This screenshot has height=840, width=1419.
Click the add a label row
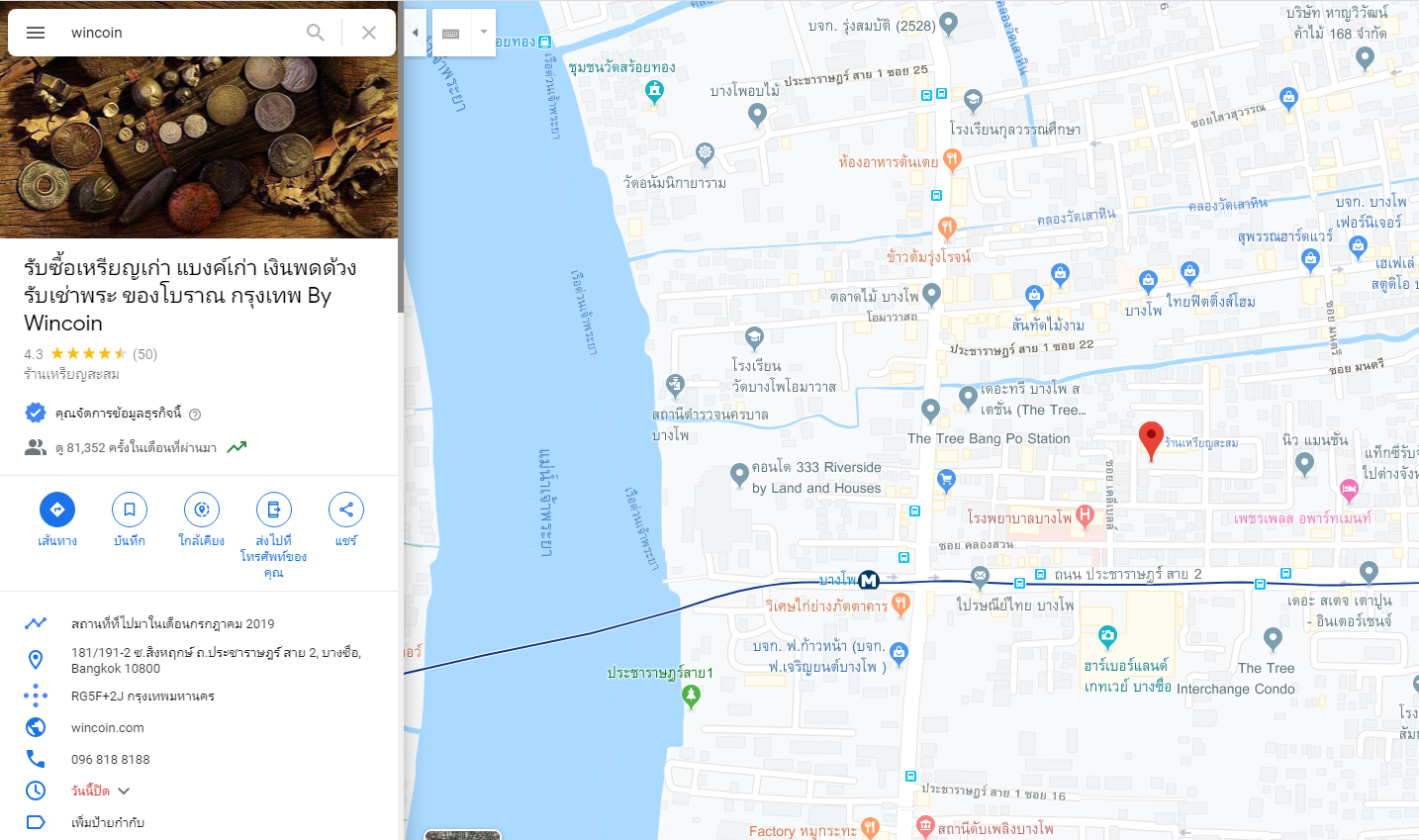click(x=199, y=822)
